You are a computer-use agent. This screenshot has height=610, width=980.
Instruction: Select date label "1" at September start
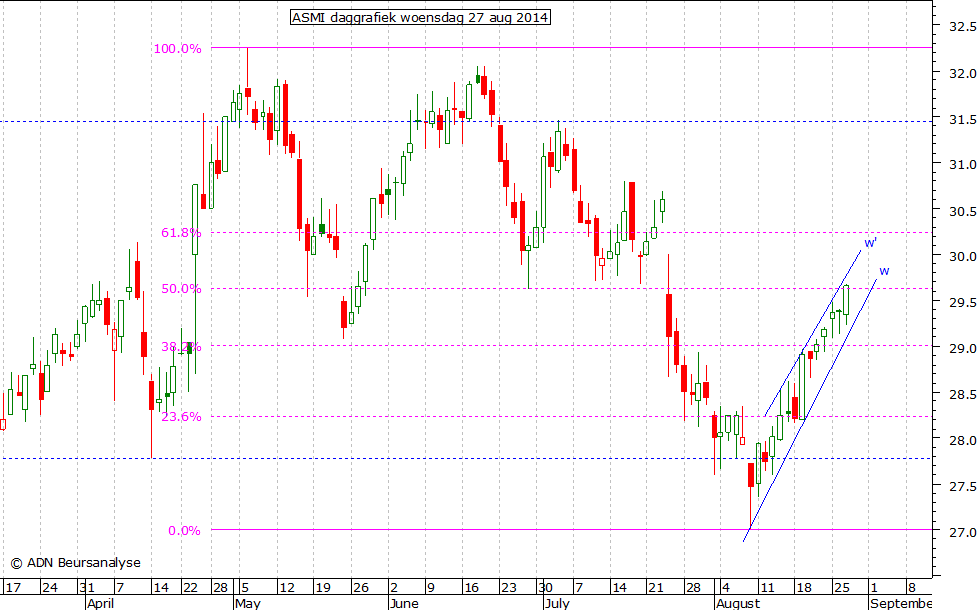click(874, 588)
